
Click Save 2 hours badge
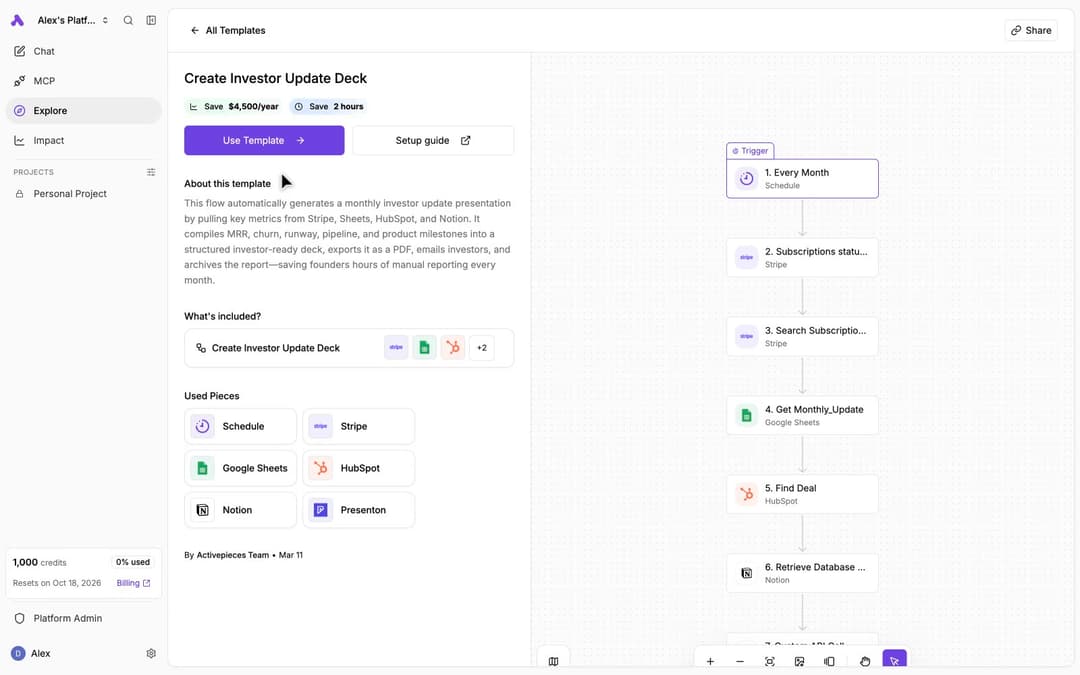click(x=328, y=107)
